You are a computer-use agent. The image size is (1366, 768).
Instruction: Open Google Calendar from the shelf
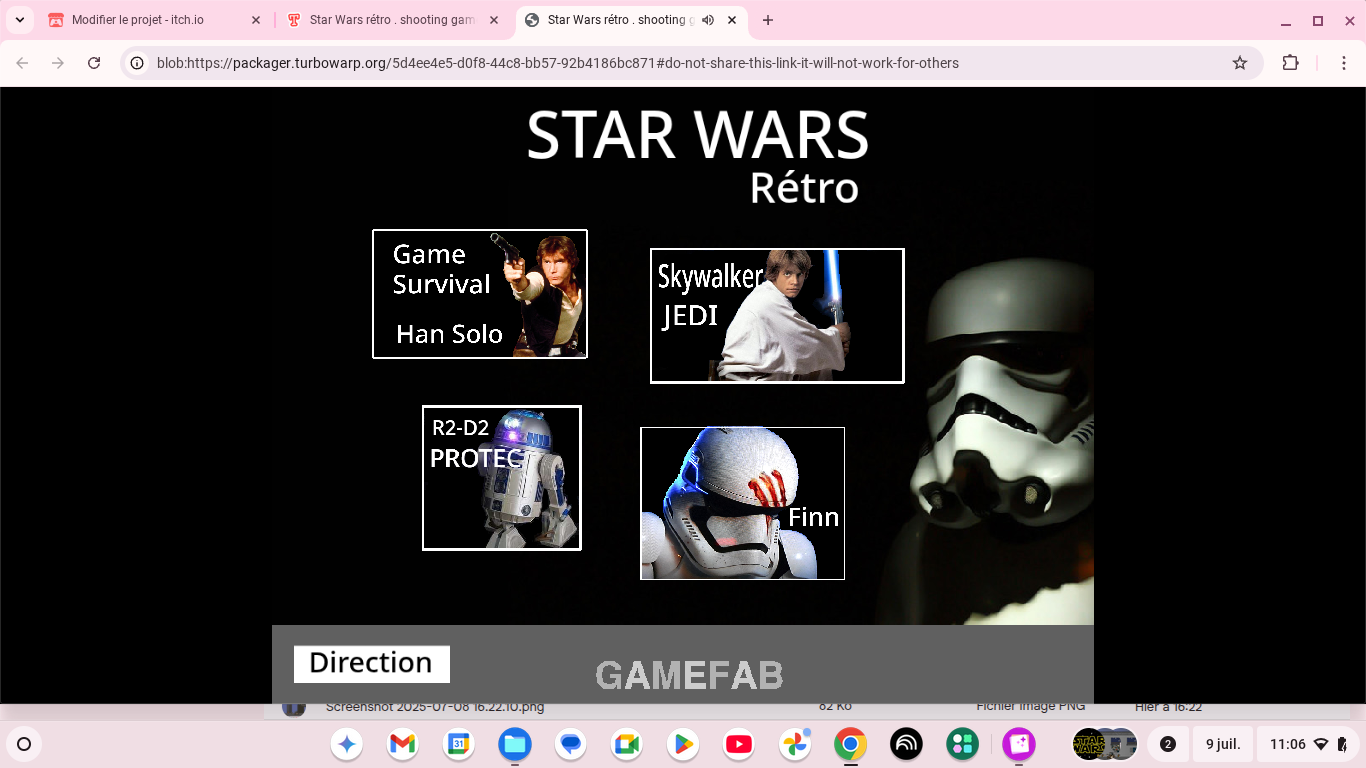pyautogui.click(x=458, y=744)
